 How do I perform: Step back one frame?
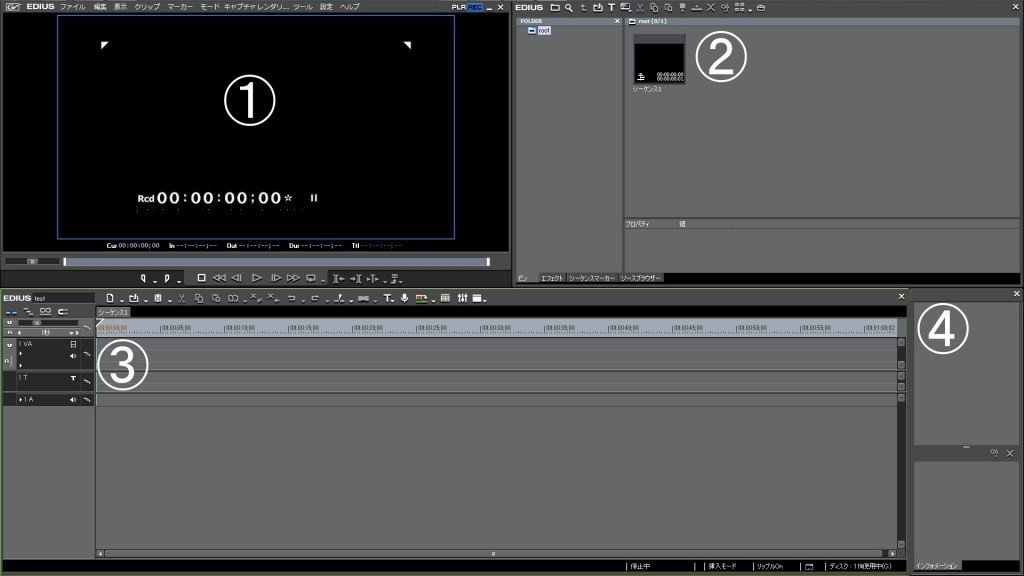tap(236, 278)
